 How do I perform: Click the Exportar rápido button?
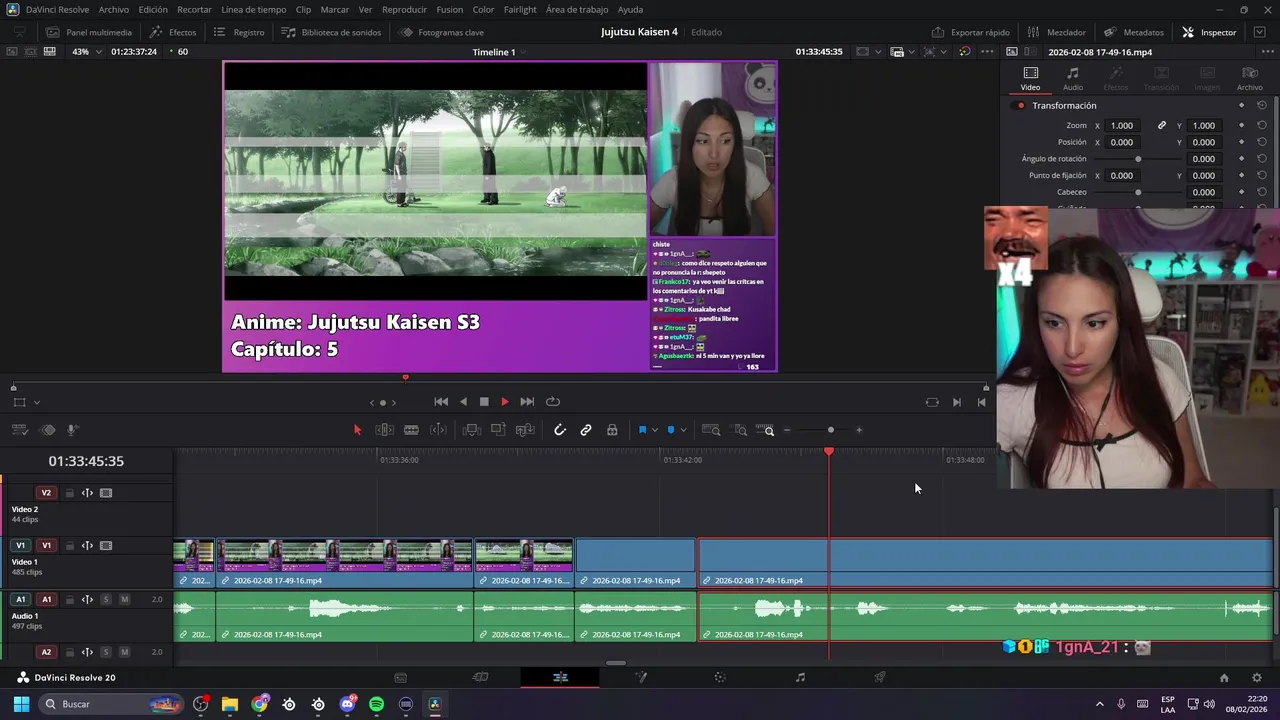point(970,32)
